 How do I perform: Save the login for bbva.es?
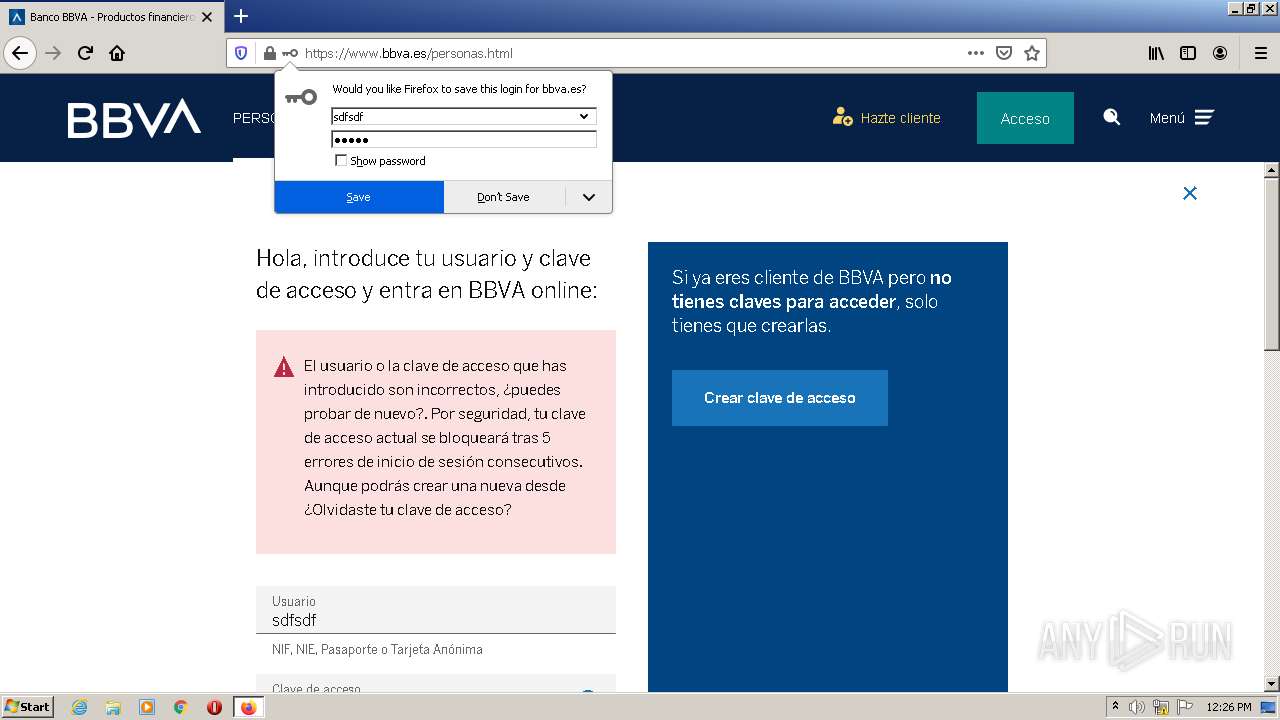[359, 197]
